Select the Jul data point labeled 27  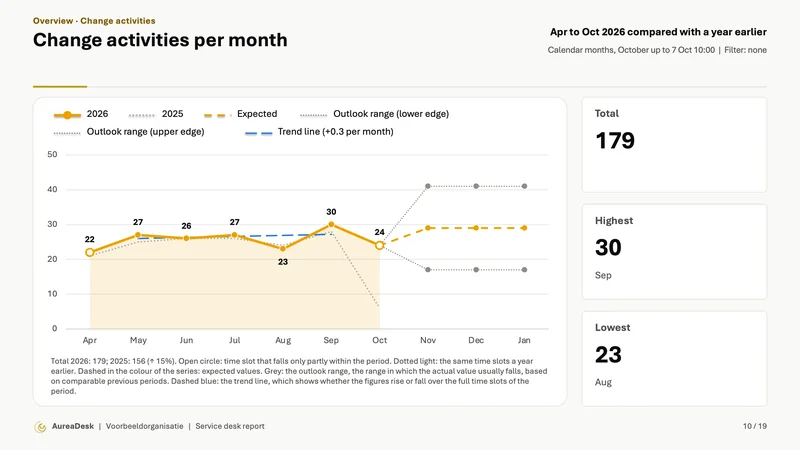(x=234, y=235)
